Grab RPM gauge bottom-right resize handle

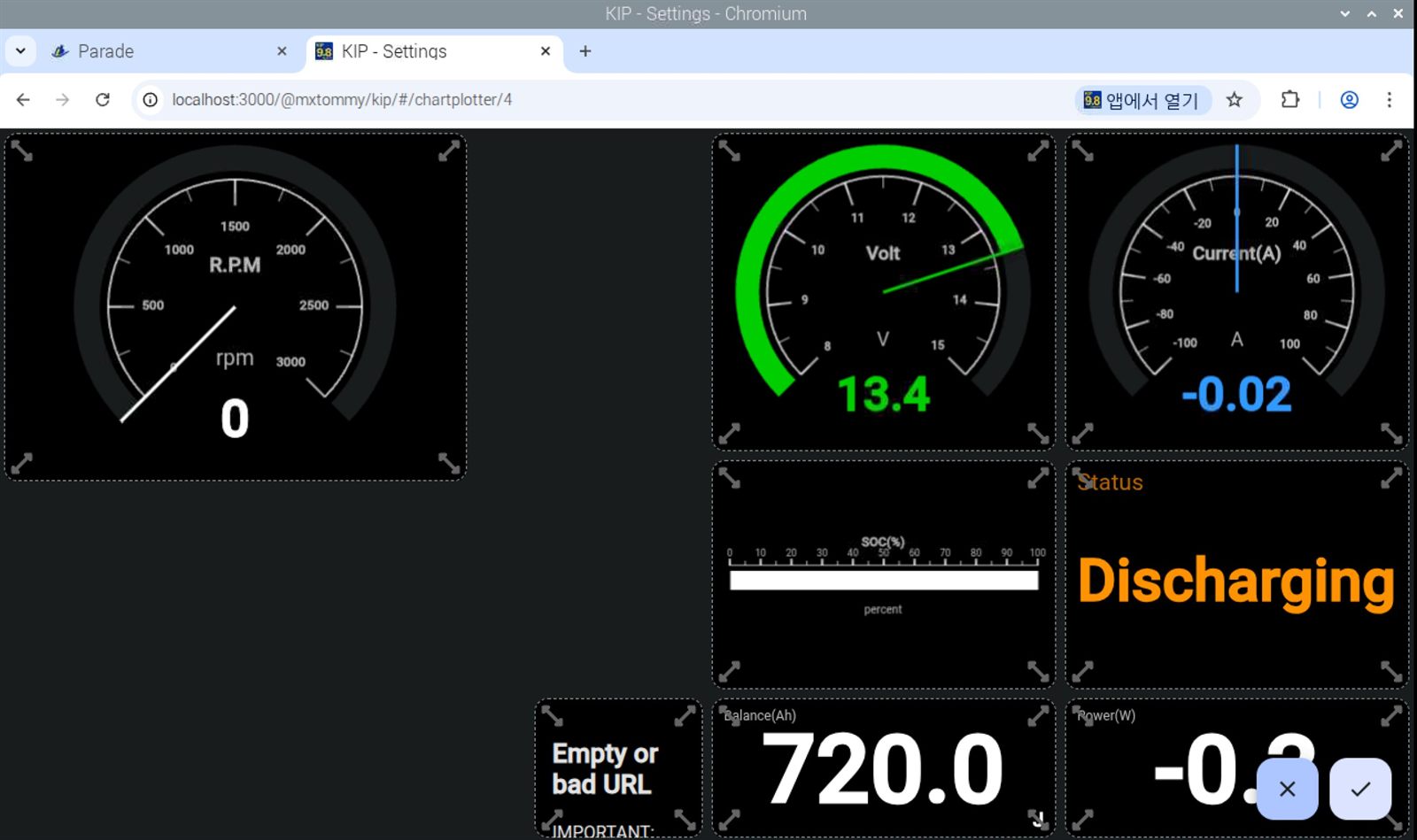449,463
